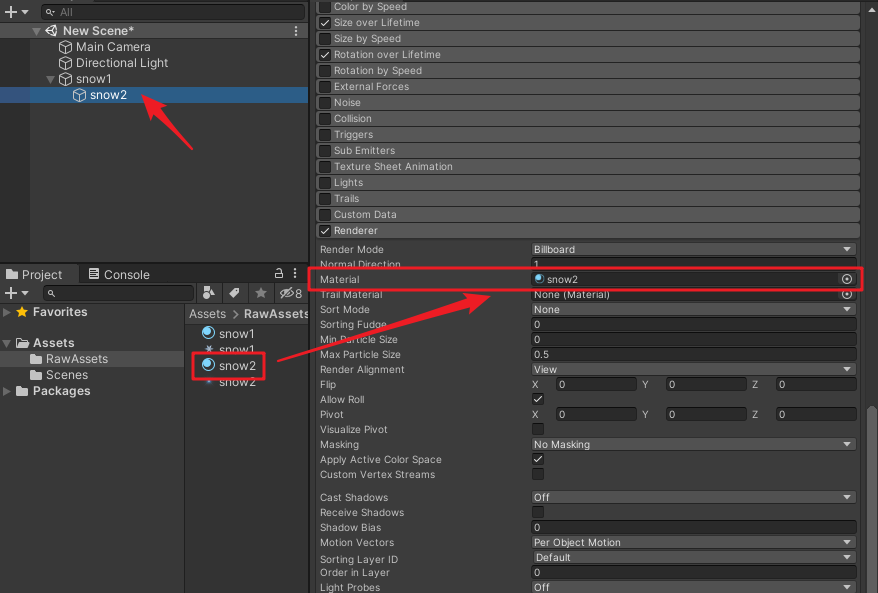Click the Directional Light cube icon
The width and height of the screenshot is (878, 593).
point(66,63)
